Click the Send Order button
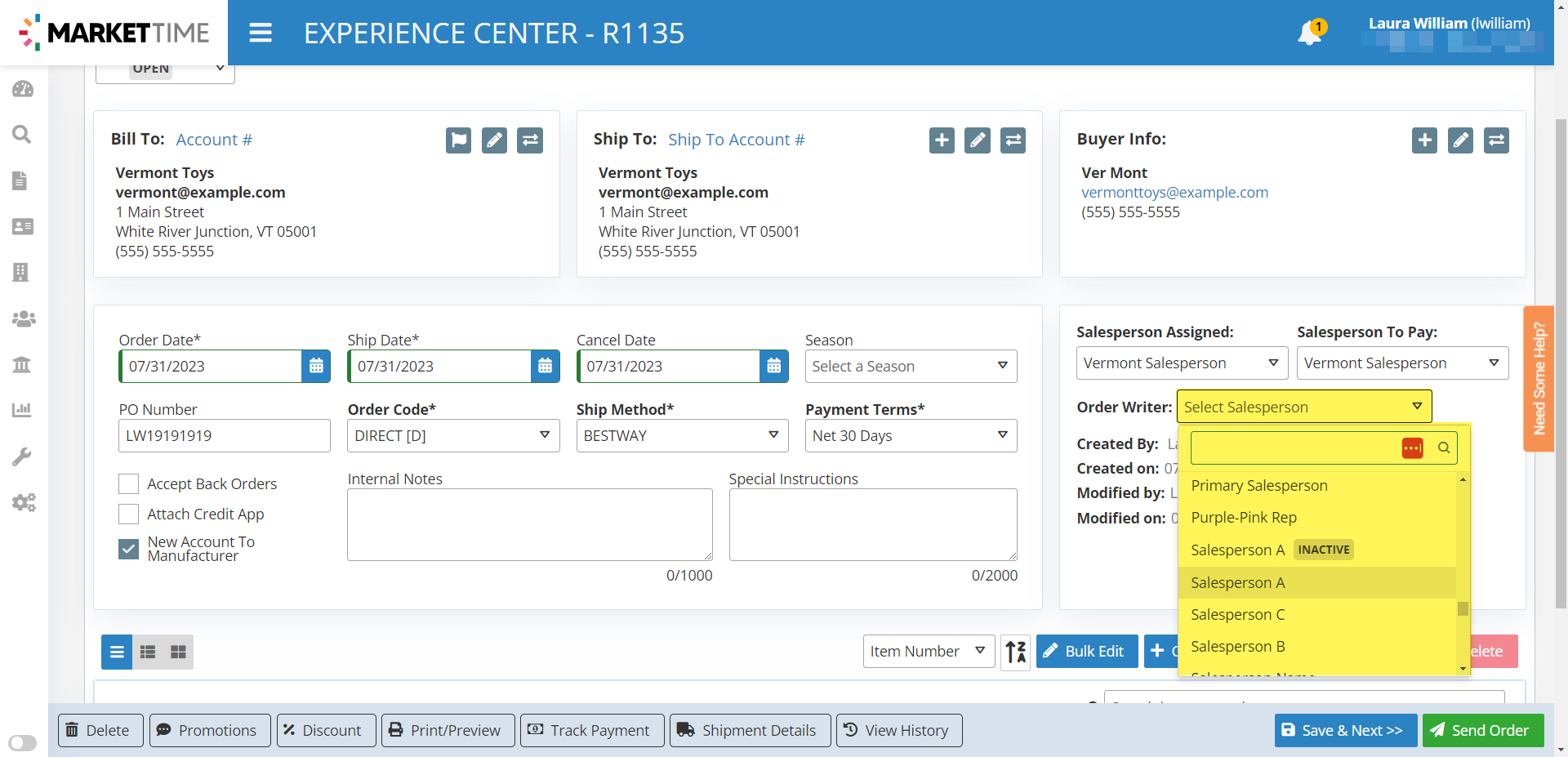1568x757 pixels. point(1482,730)
